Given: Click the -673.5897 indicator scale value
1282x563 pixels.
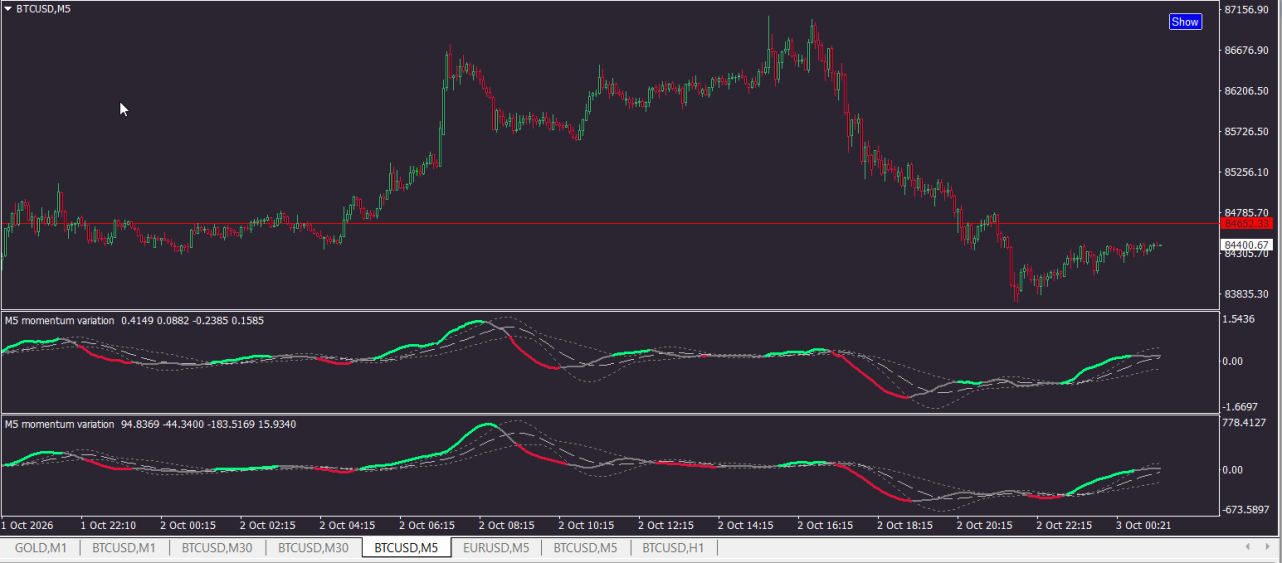Looking at the screenshot, I should coord(1247,510).
